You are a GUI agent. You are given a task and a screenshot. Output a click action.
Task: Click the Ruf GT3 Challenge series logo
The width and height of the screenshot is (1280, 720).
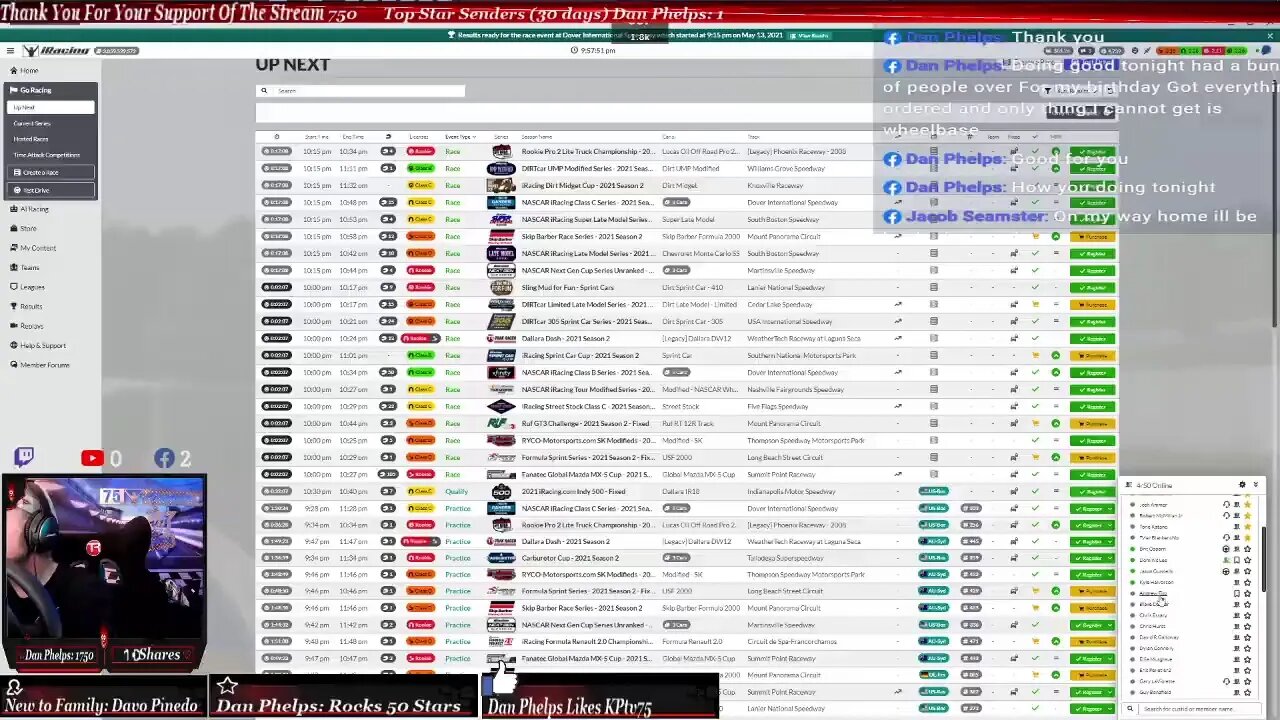tap(501, 424)
